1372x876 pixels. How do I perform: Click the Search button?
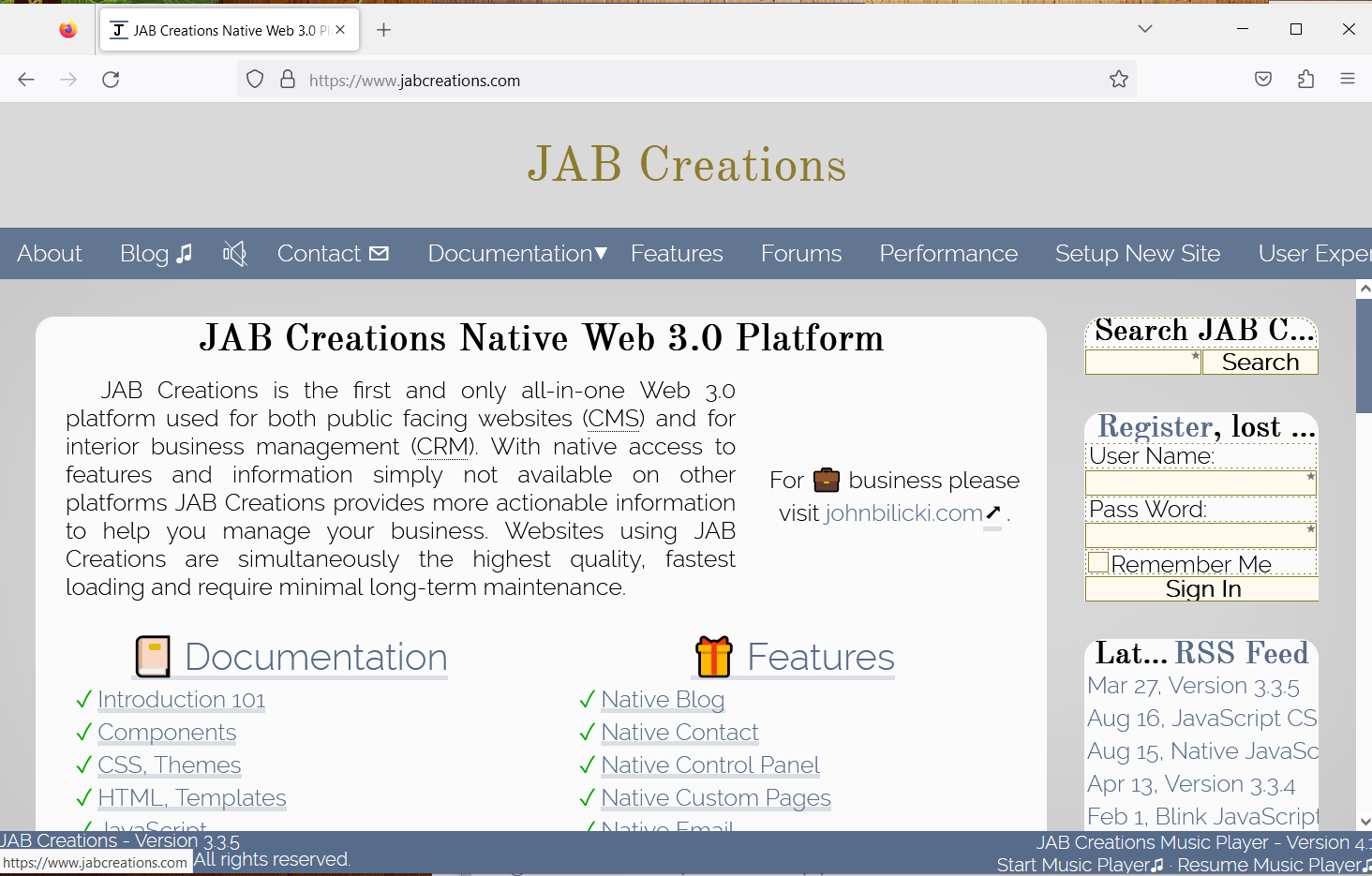(x=1260, y=362)
